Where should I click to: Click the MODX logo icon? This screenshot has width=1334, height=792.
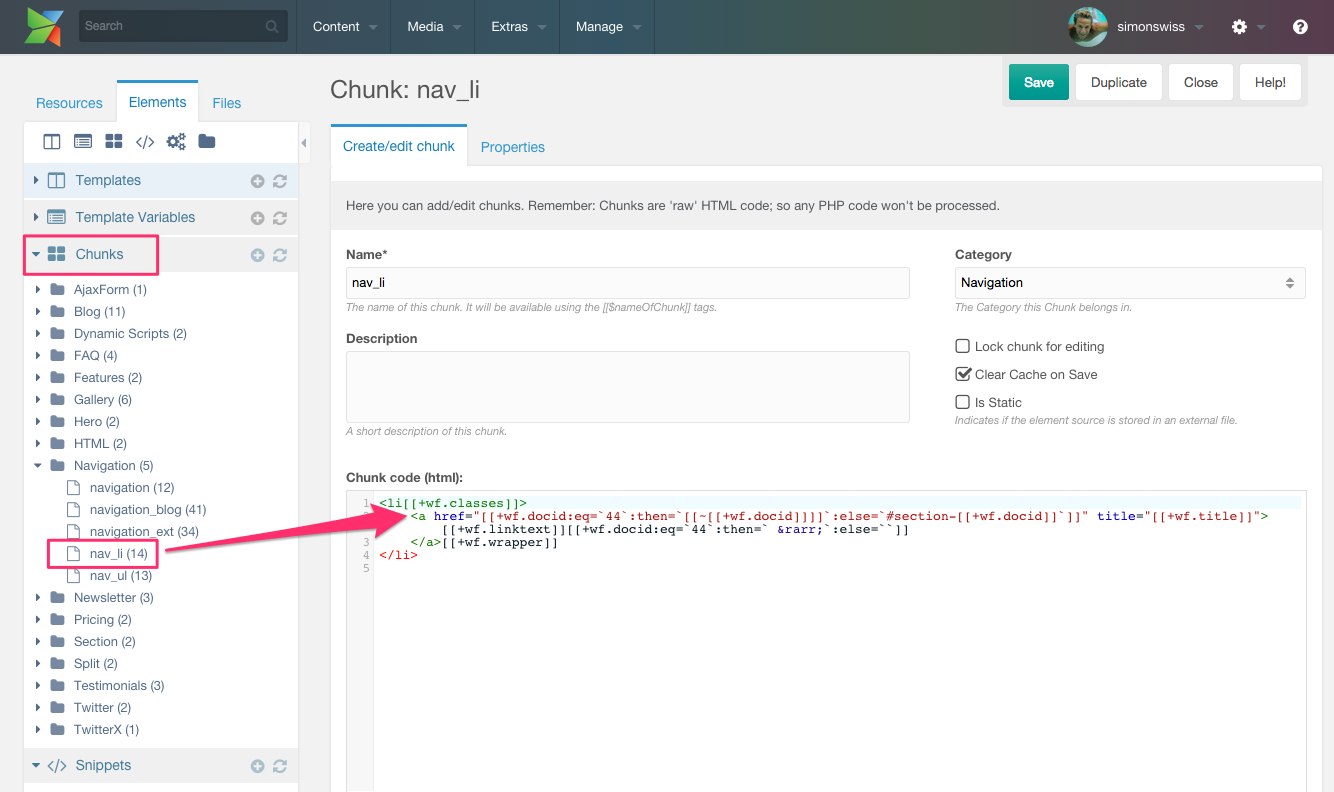pos(44,26)
